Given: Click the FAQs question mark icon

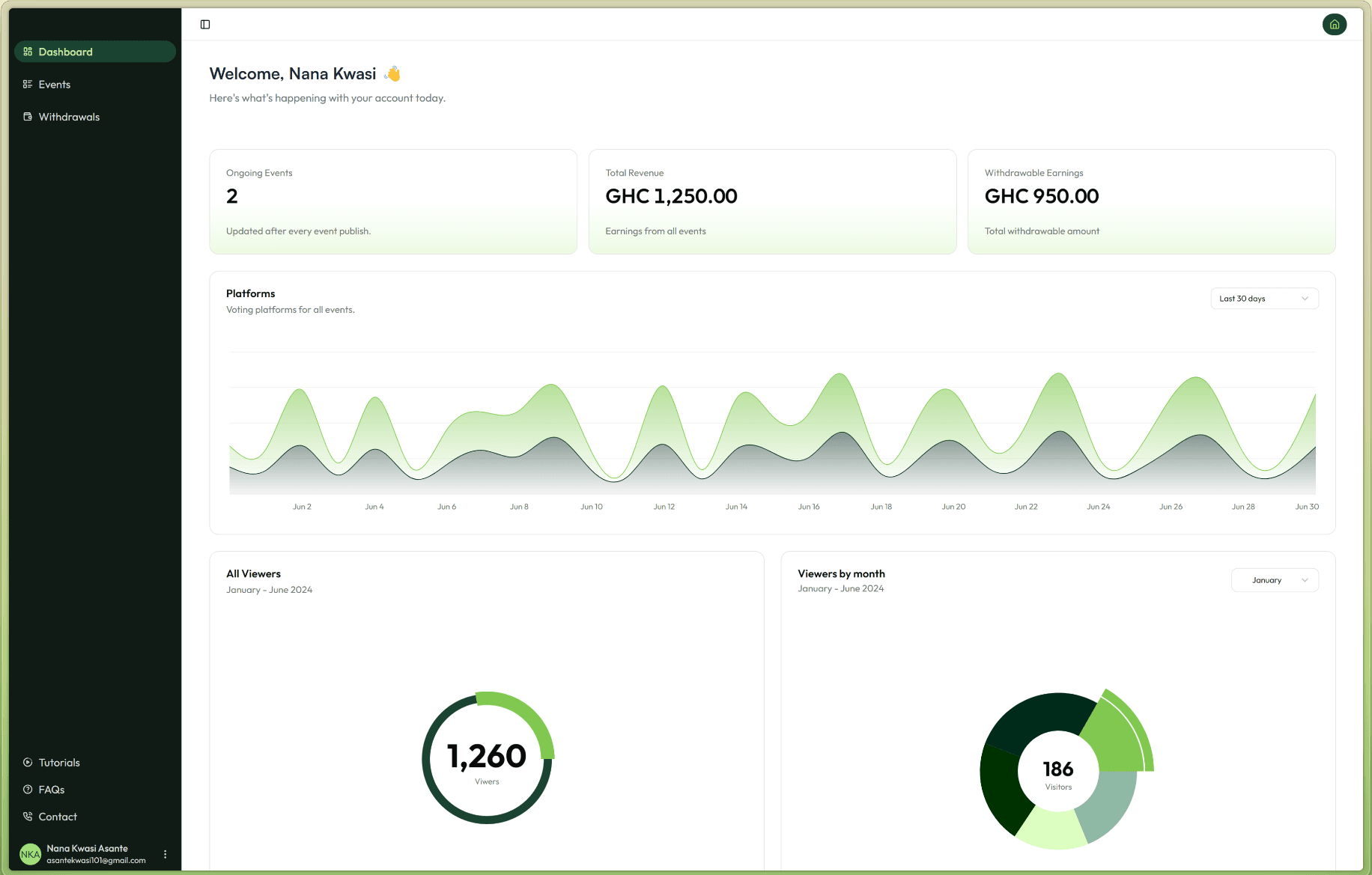Looking at the screenshot, I should tap(27, 789).
